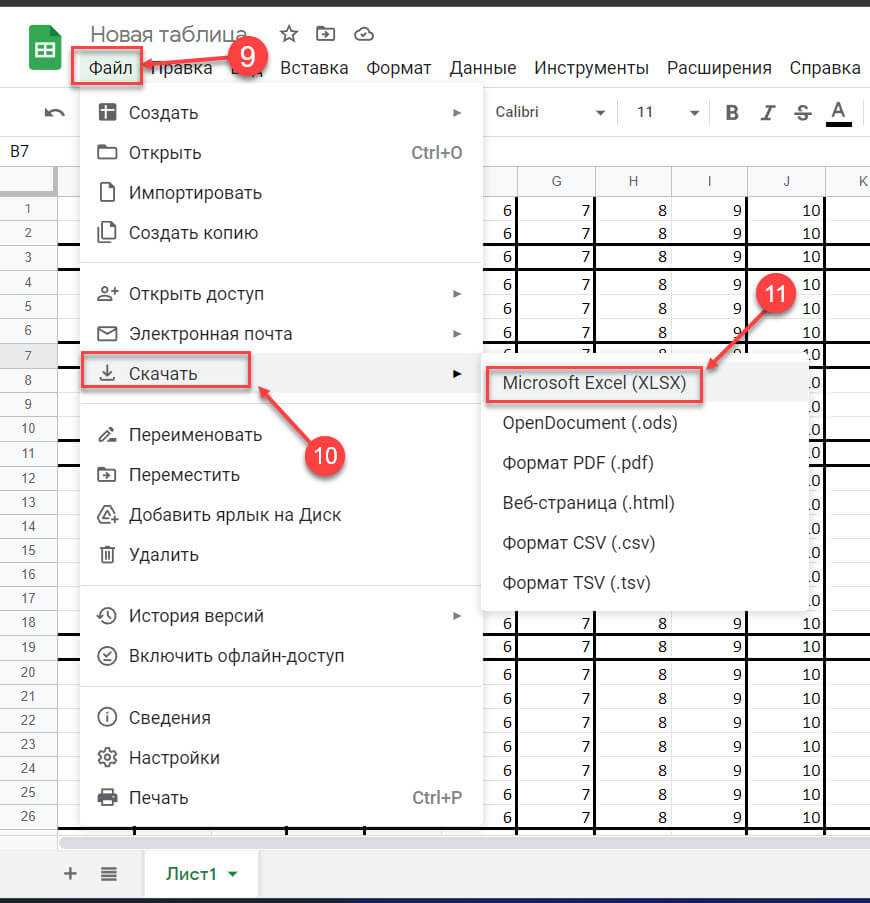Select column G header
870x903 pixels.
(556, 181)
